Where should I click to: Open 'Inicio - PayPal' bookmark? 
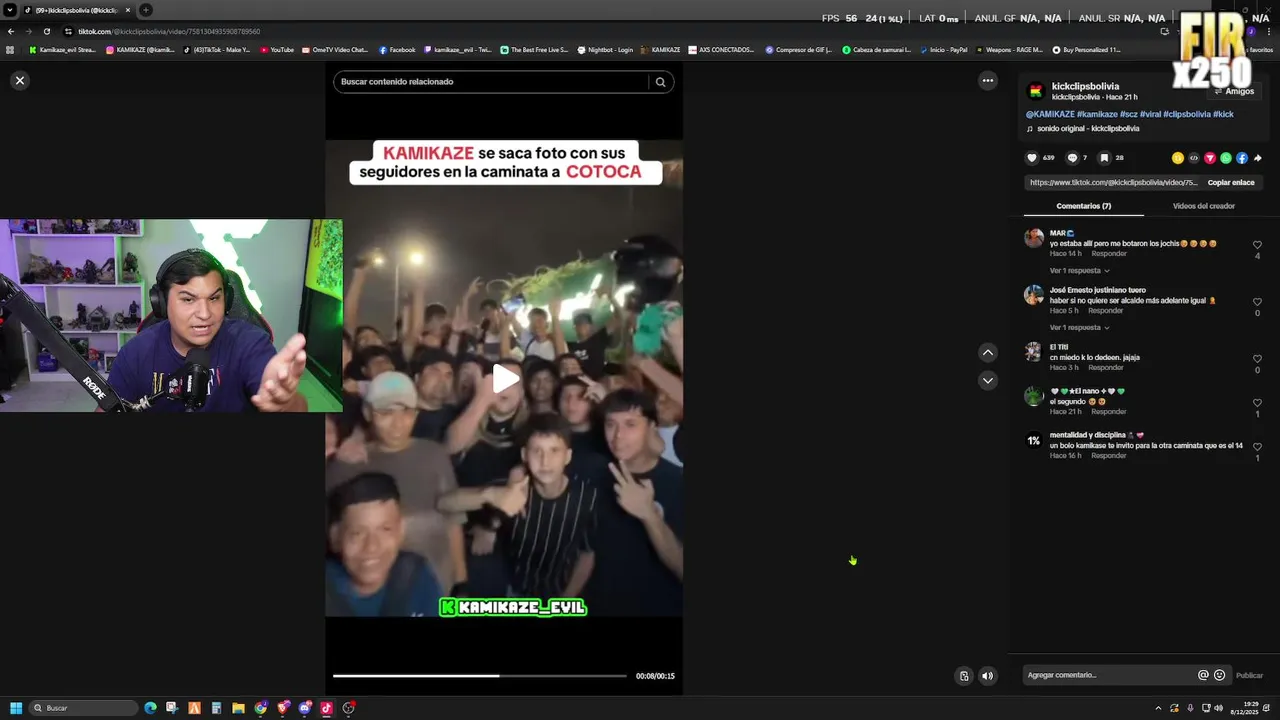click(943, 50)
